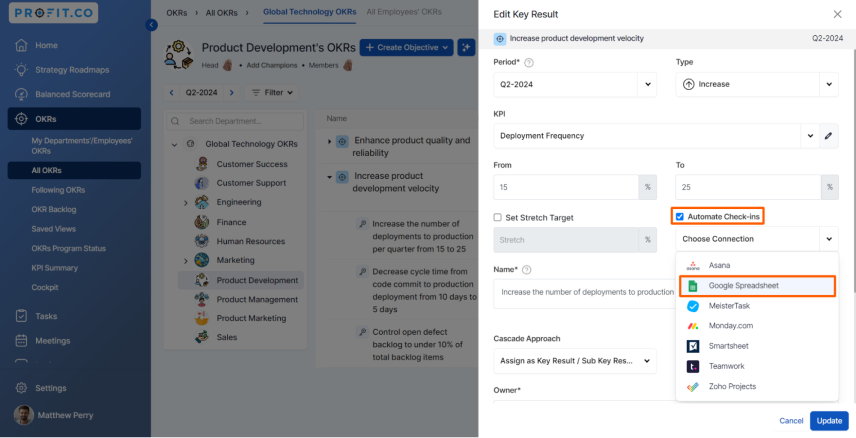Click the Balanced Scorecard icon
The width and height of the screenshot is (856, 438).
(21, 94)
